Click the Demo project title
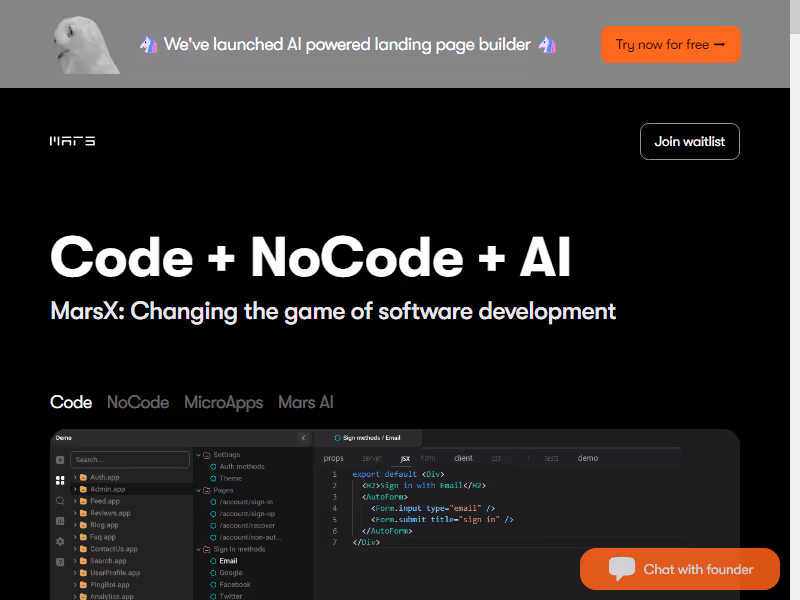 (64, 438)
